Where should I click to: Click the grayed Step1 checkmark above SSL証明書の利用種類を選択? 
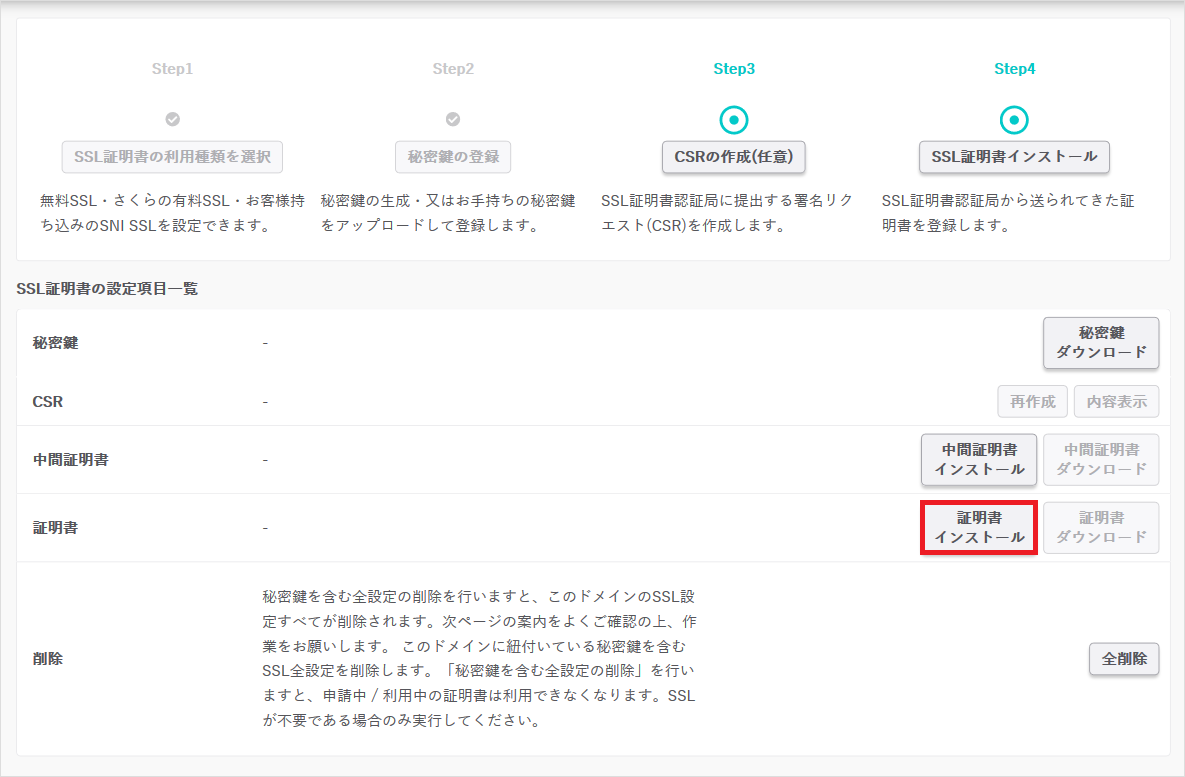(x=172, y=118)
